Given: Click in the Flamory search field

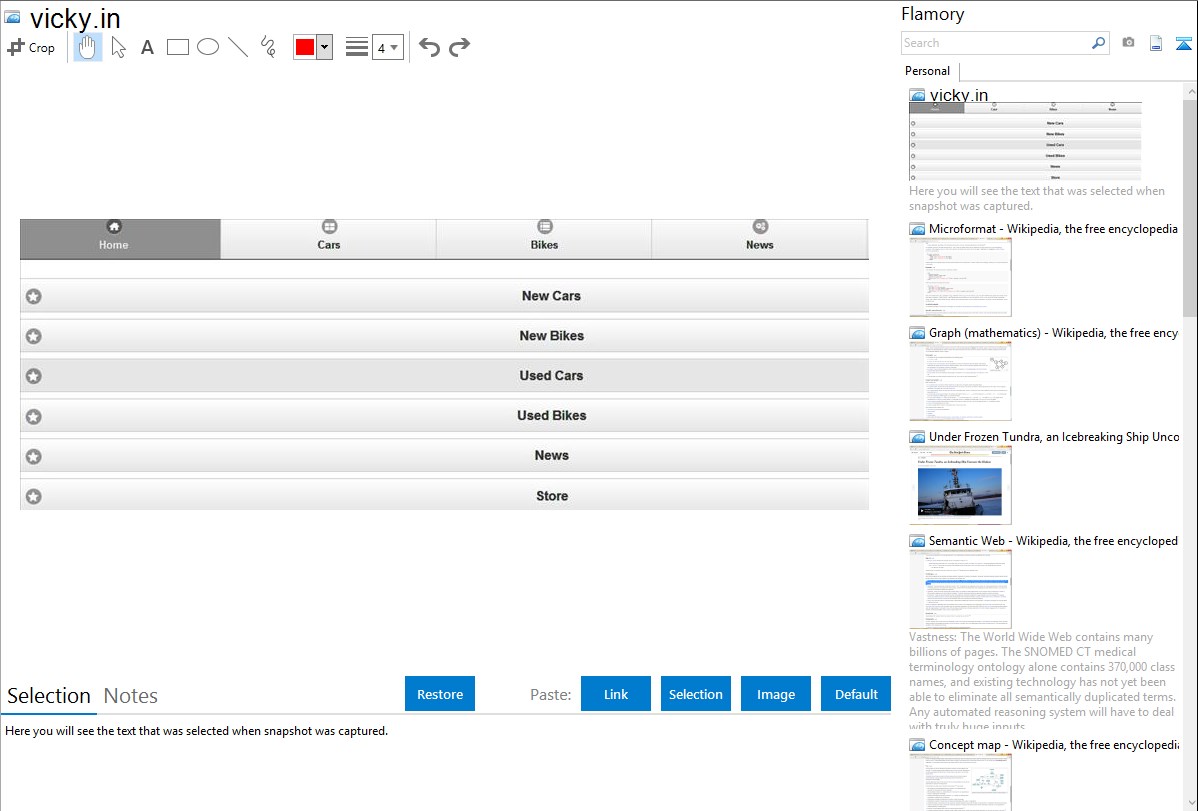Looking at the screenshot, I should point(995,43).
